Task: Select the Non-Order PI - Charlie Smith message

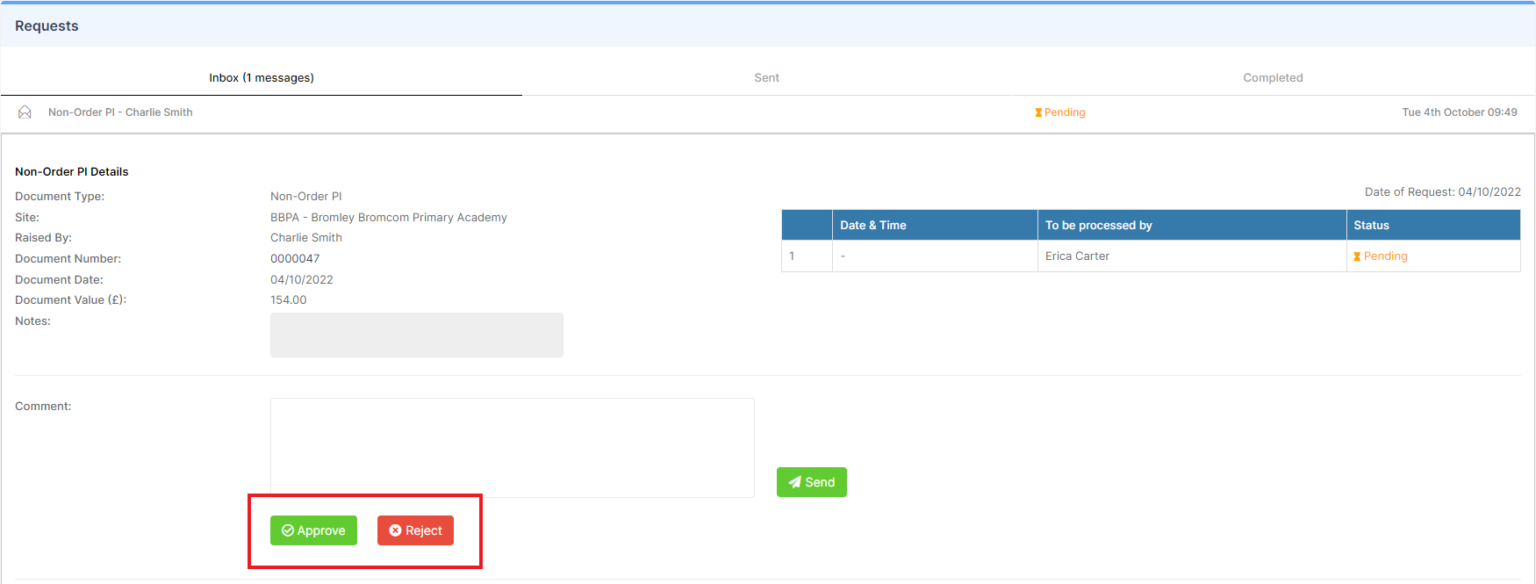Action: pyautogui.click(x=120, y=112)
